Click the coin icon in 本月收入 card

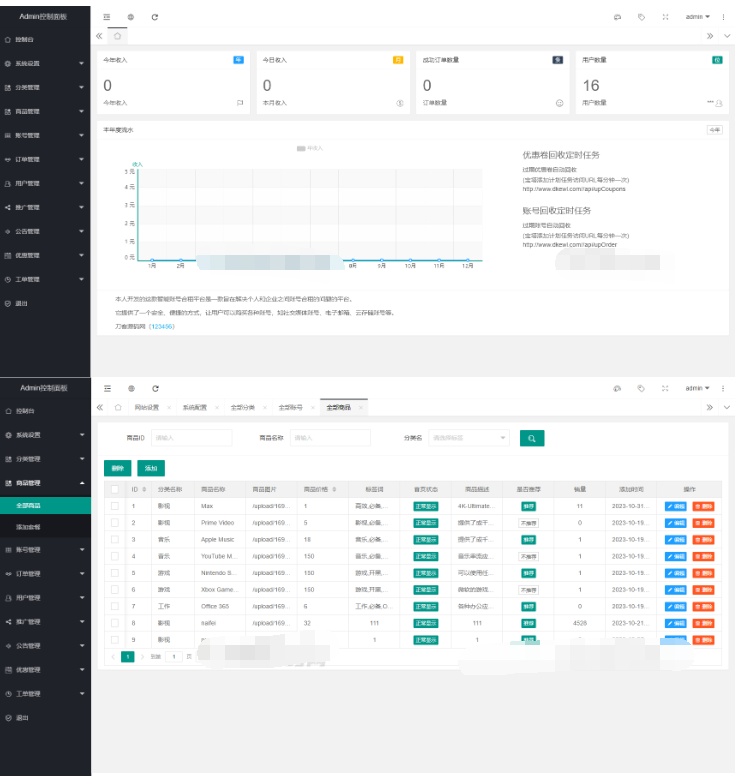399,102
